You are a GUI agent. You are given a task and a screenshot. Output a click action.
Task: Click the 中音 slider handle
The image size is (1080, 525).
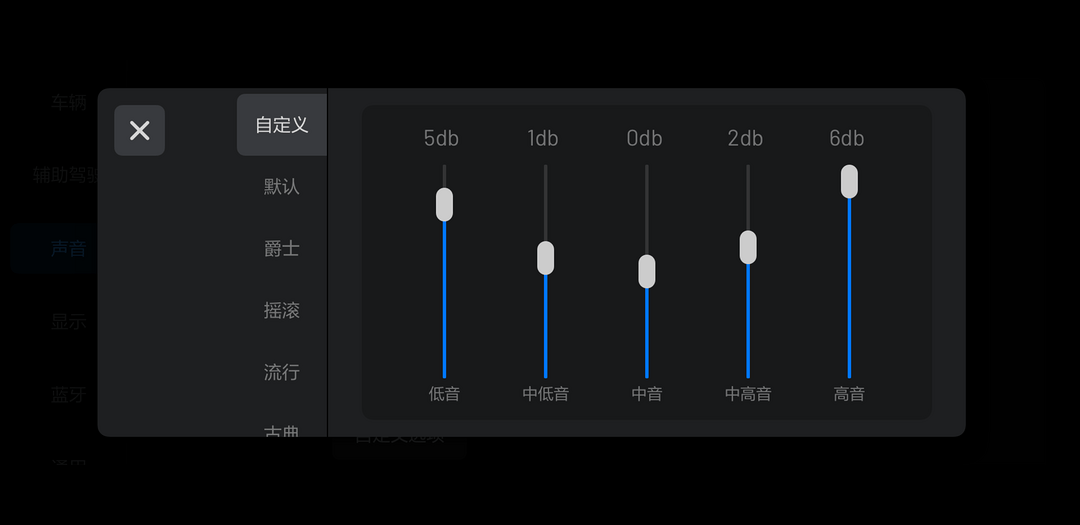tap(647, 271)
